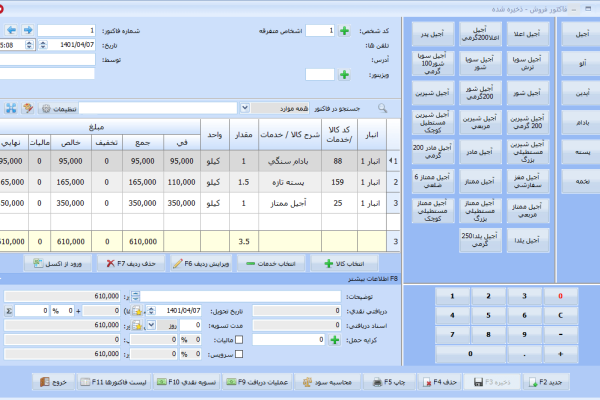Click انتخاب کالا (select goods) button
Viewport: 600px width, 400px height.
pos(344,264)
